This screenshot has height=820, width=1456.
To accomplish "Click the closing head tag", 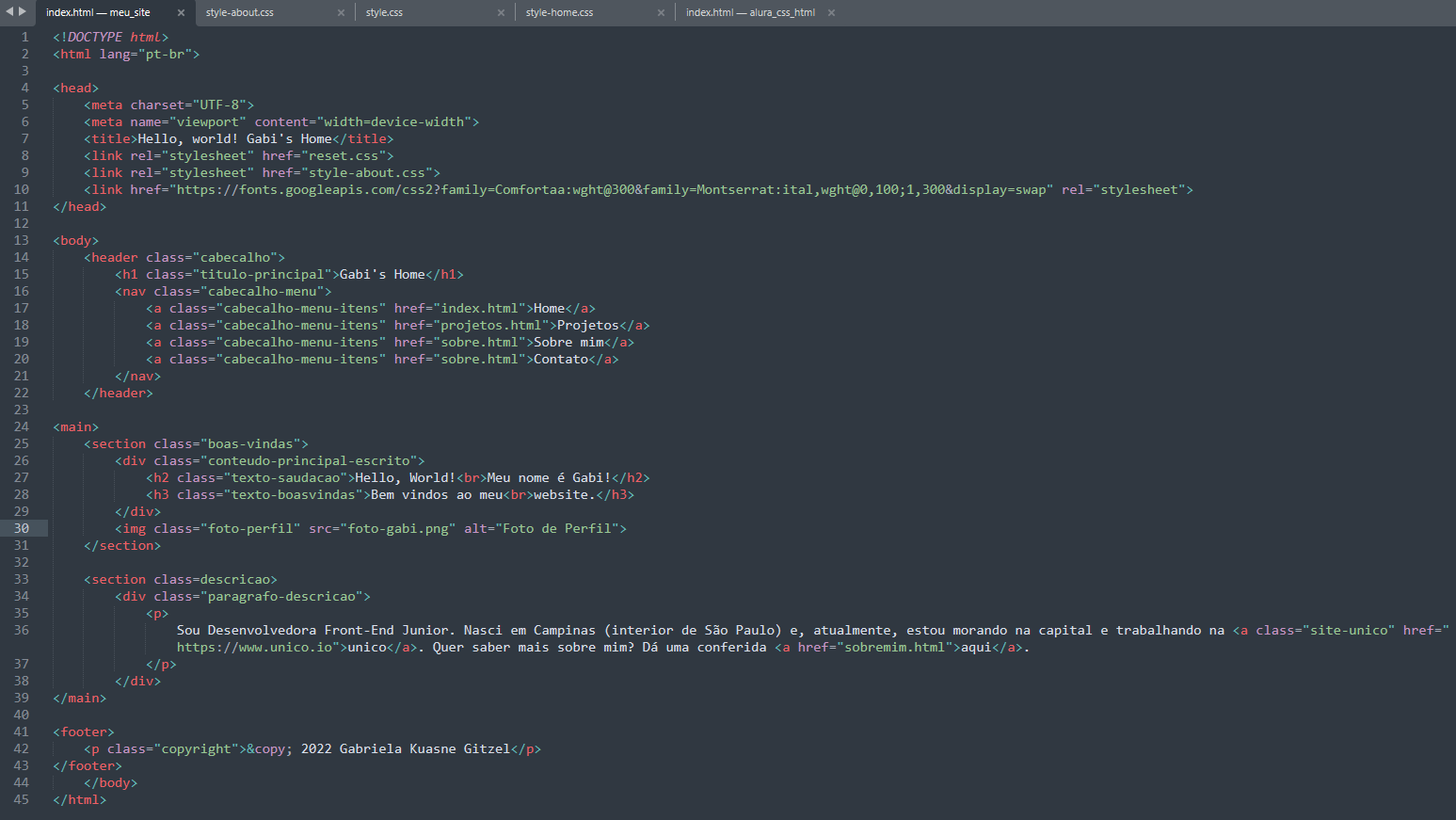I will (x=80, y=206).
